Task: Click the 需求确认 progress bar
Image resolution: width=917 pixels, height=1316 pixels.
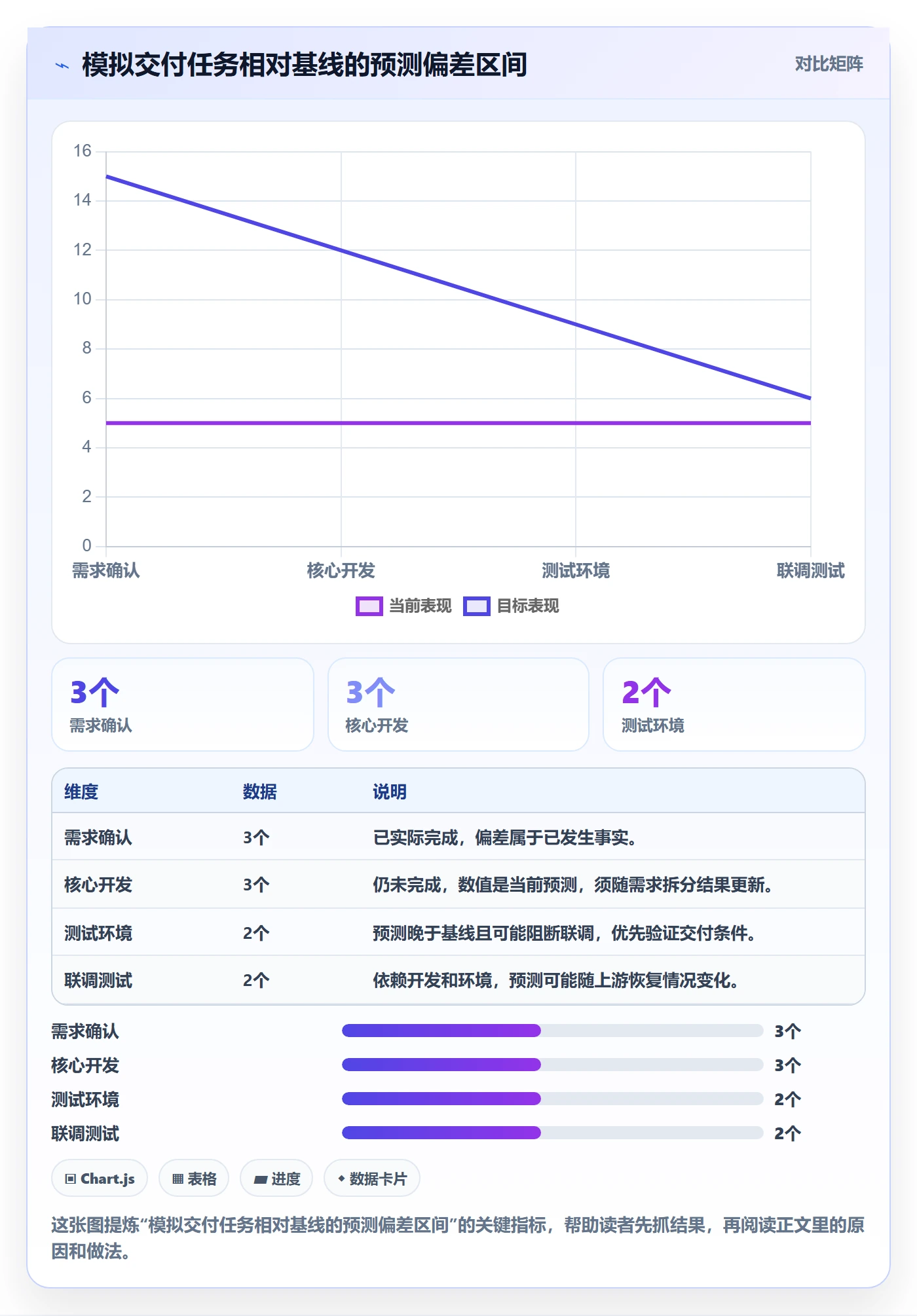Action: [x=553, y=1031]
